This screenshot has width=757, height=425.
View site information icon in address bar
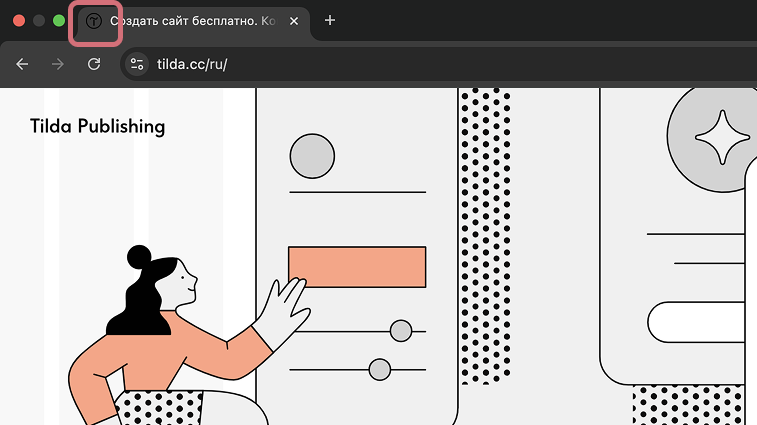click(137, 64)
